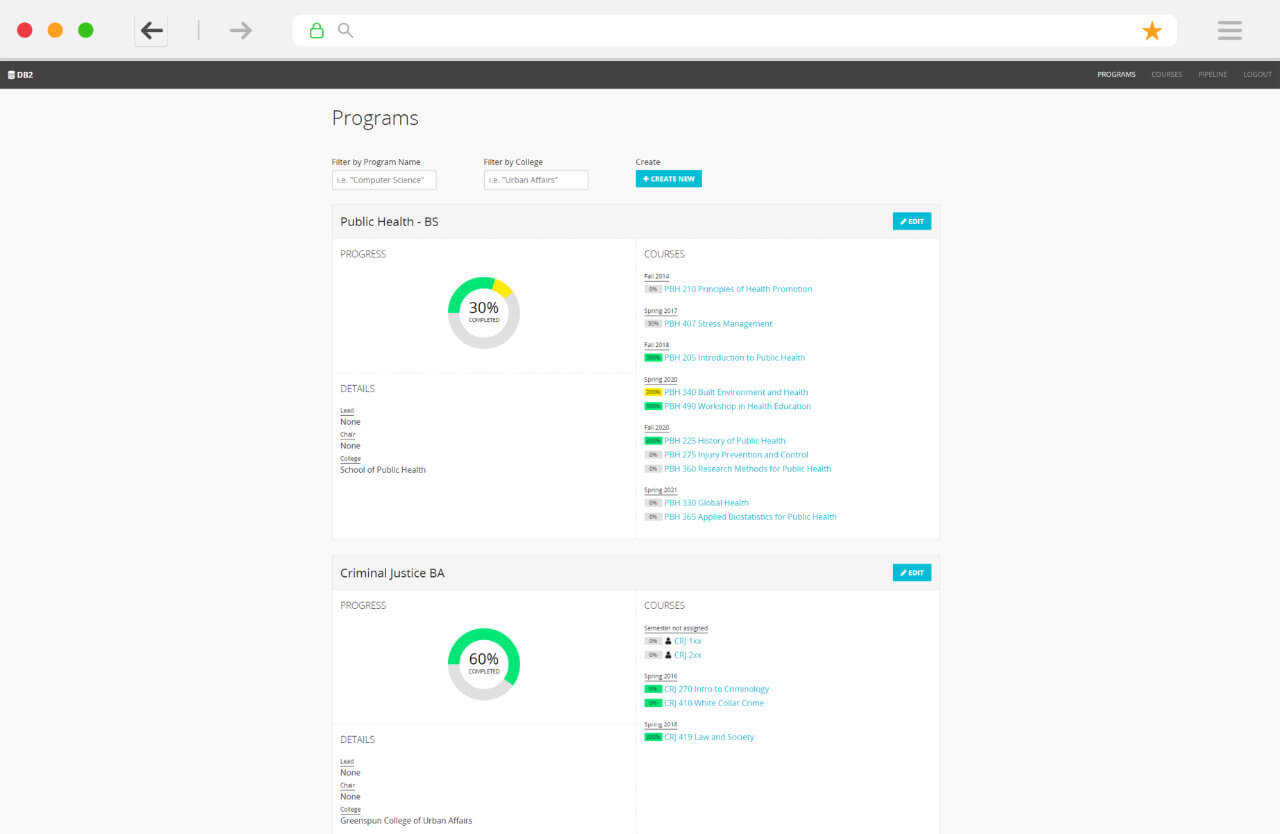This screenshot has width=1280, height=834.
Task: Click the Filter by College field
Action: tap(536, 180)
